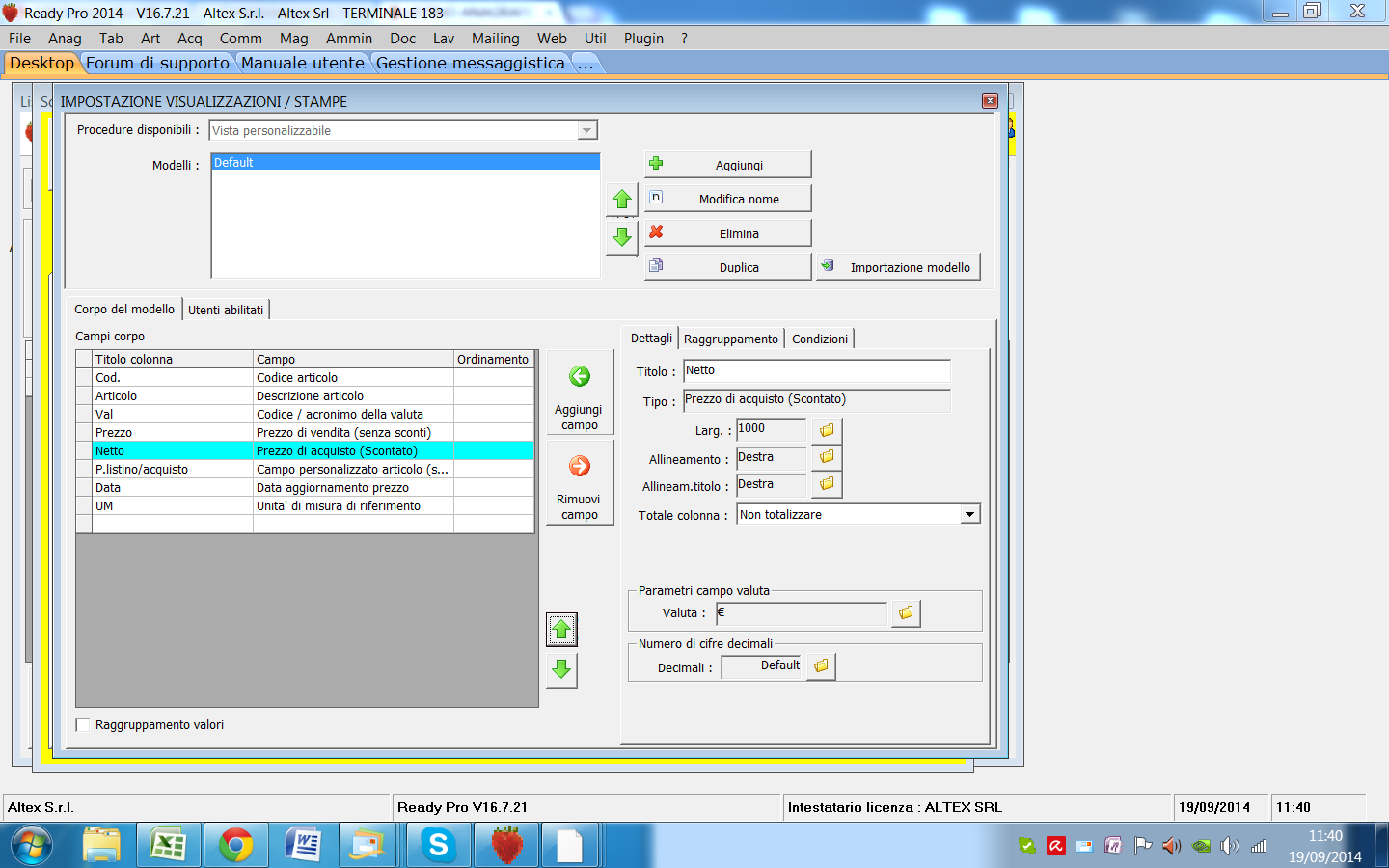
Task: Select Dettagli tab
Action: coord(651,338)
